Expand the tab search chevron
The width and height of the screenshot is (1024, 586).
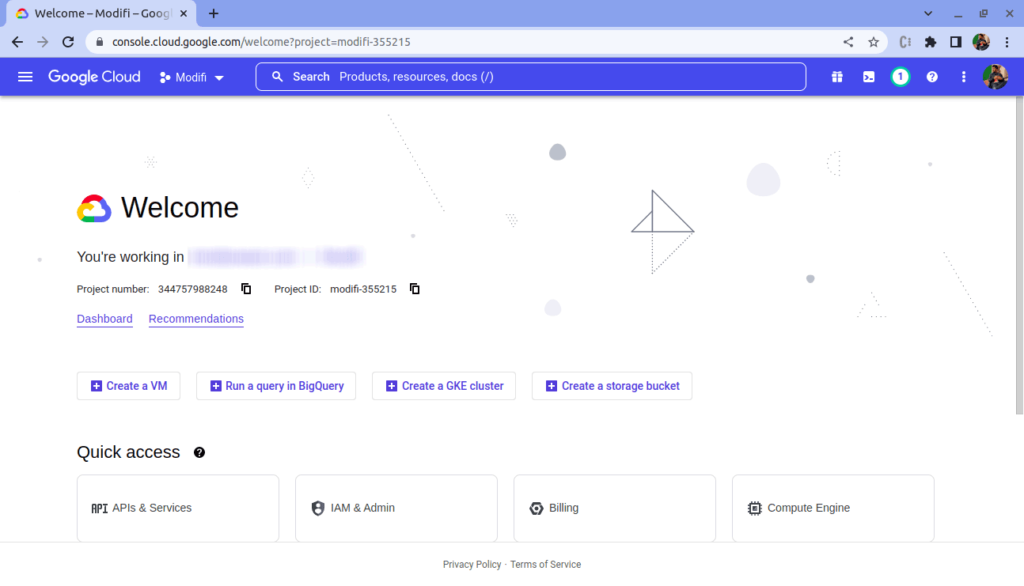click(x=928, y=13)
